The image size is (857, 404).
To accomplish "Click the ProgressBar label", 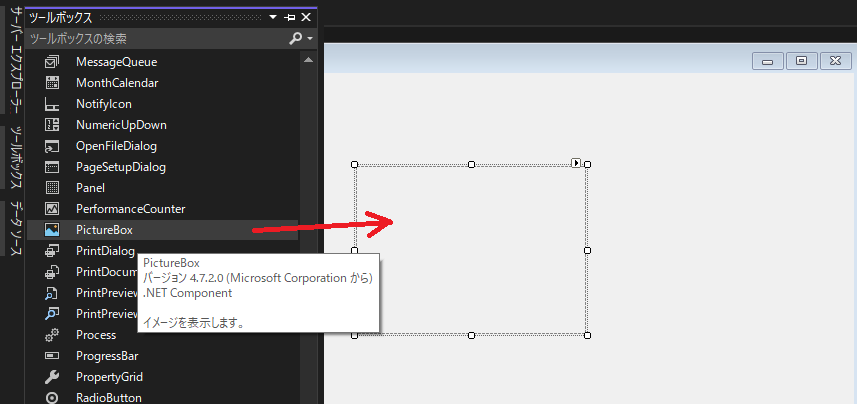I will (x=107, y=356).
